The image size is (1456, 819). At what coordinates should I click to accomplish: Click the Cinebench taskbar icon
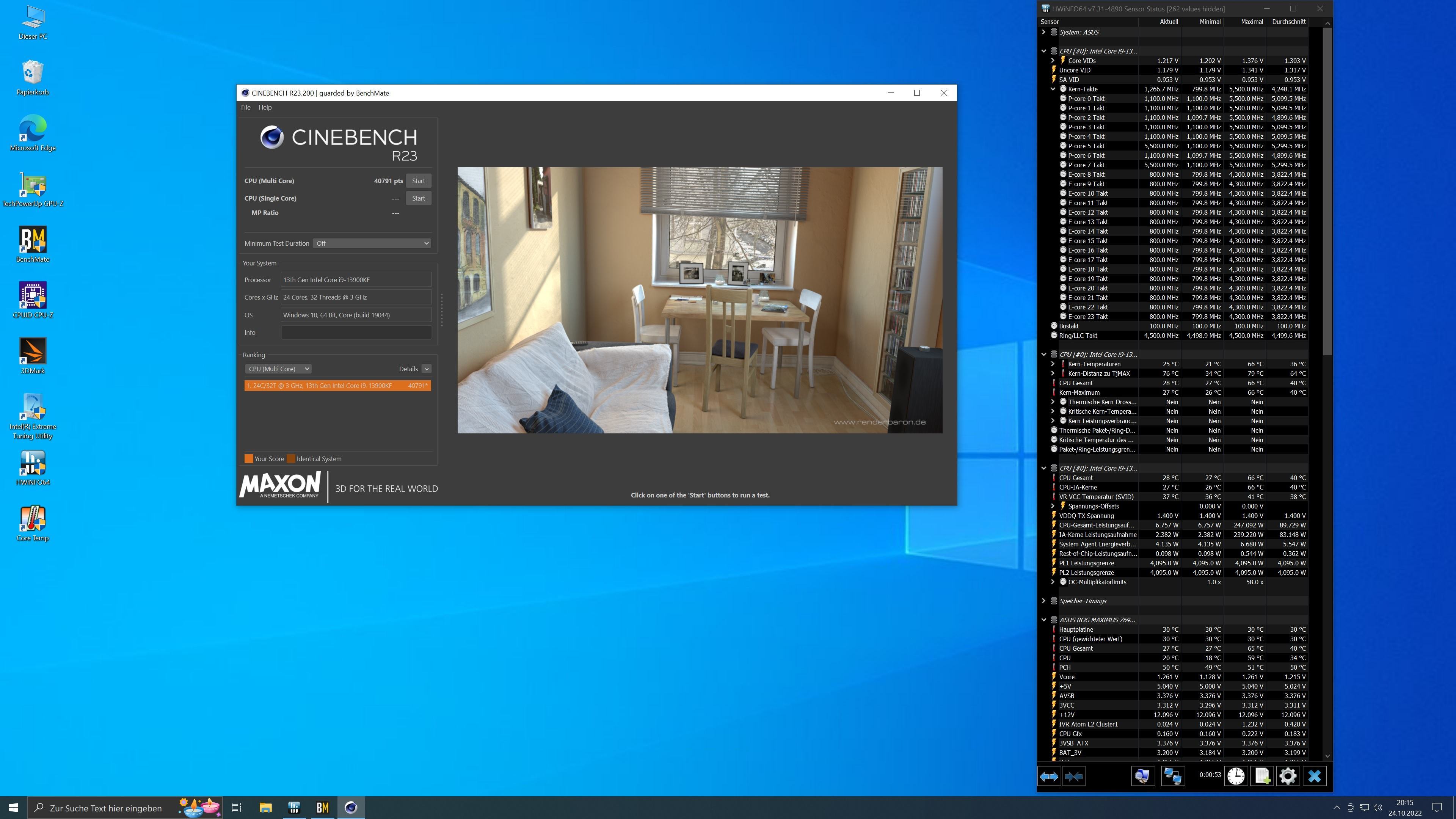pyautogui.click(x=351, y=808)
